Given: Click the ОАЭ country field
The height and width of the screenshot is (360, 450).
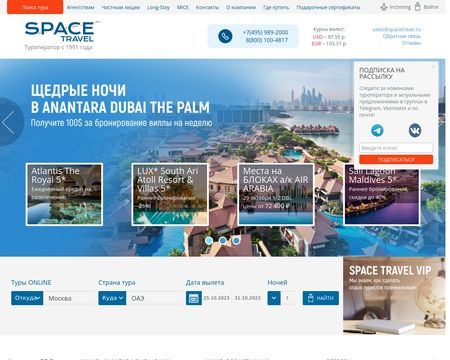Looking at the screenshot, I should click(x=155, y=298).
